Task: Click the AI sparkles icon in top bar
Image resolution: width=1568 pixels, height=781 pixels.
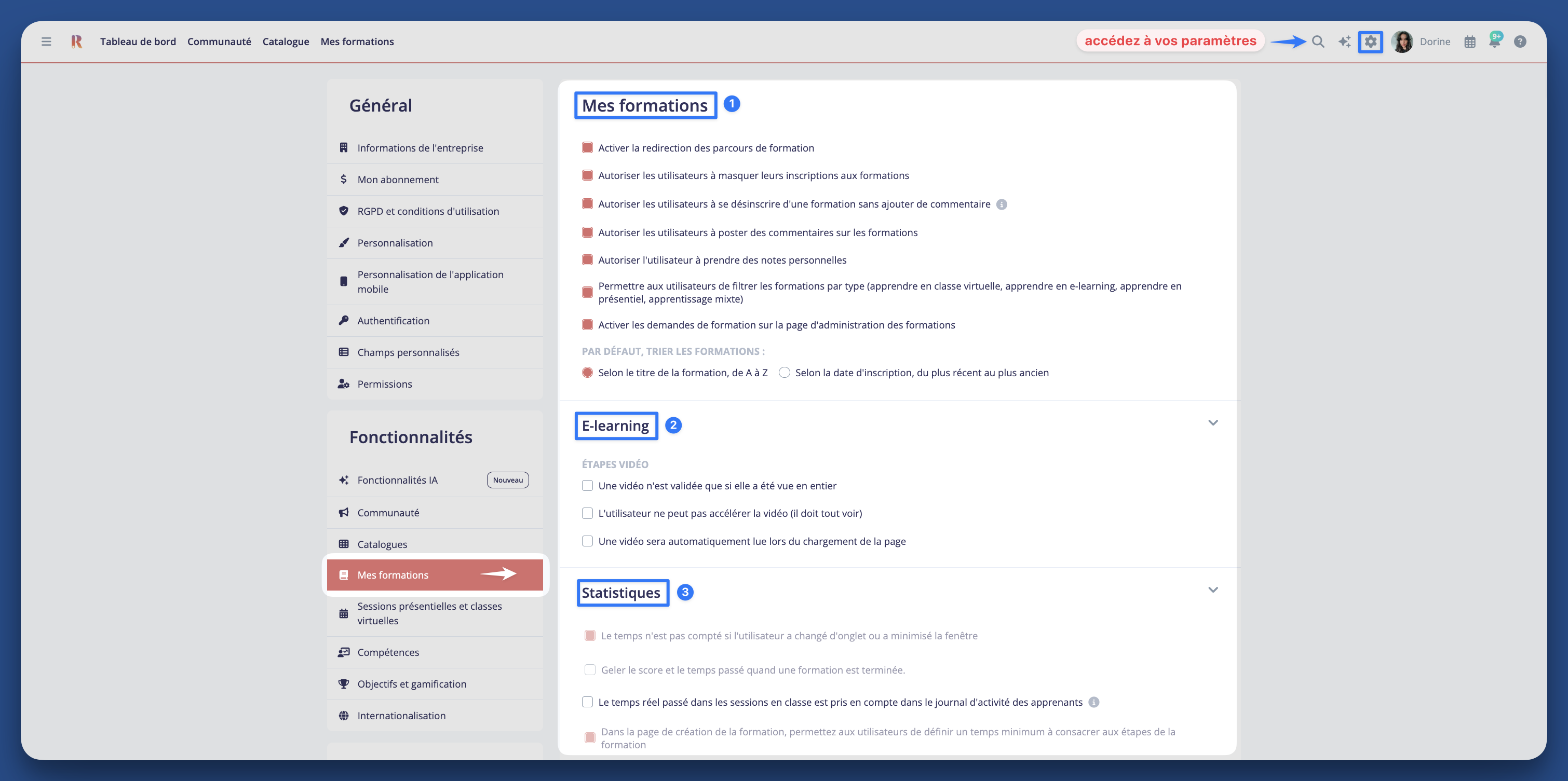Action: (1345, 42)
